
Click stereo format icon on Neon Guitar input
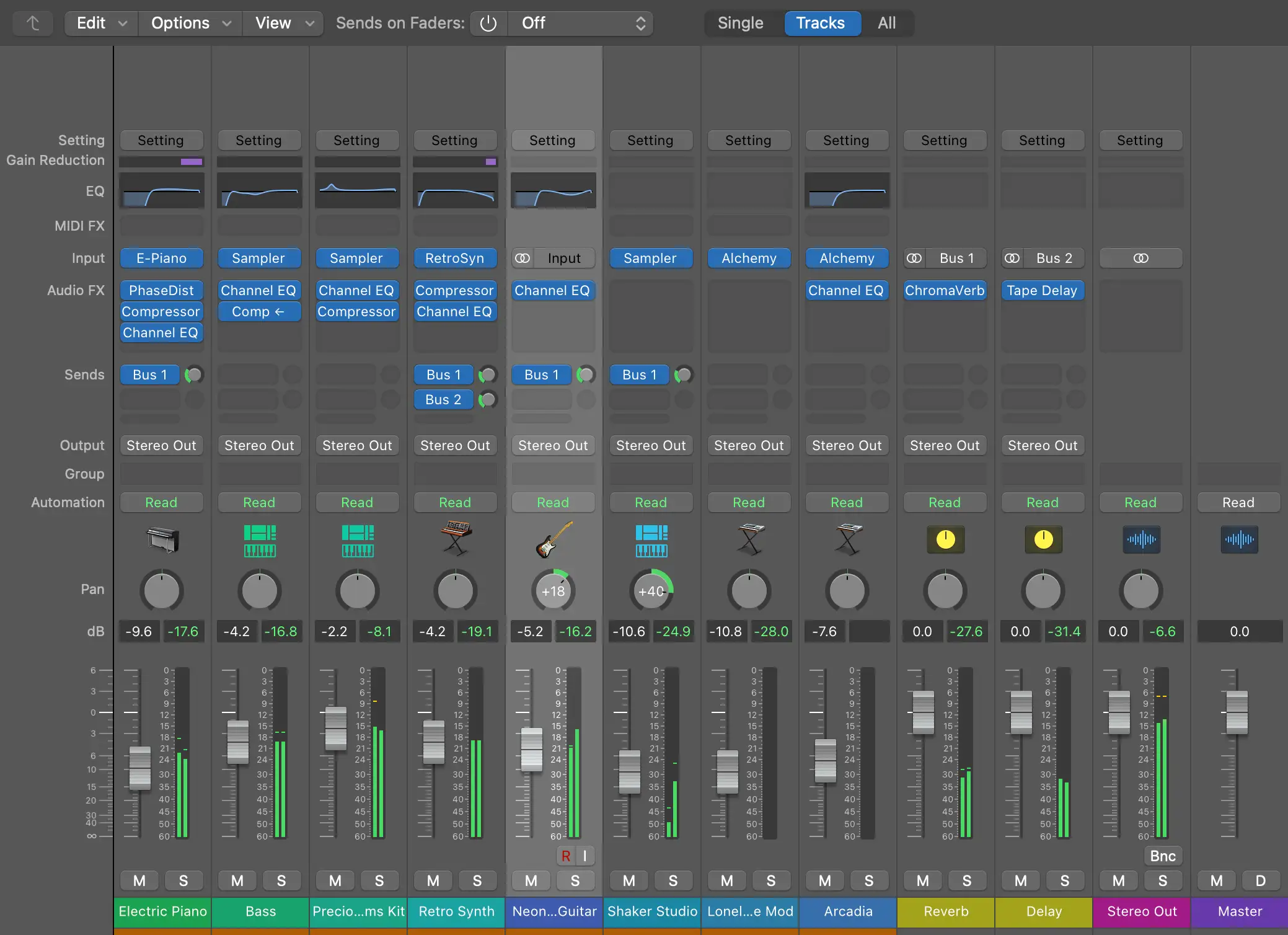tap(523, 258)
